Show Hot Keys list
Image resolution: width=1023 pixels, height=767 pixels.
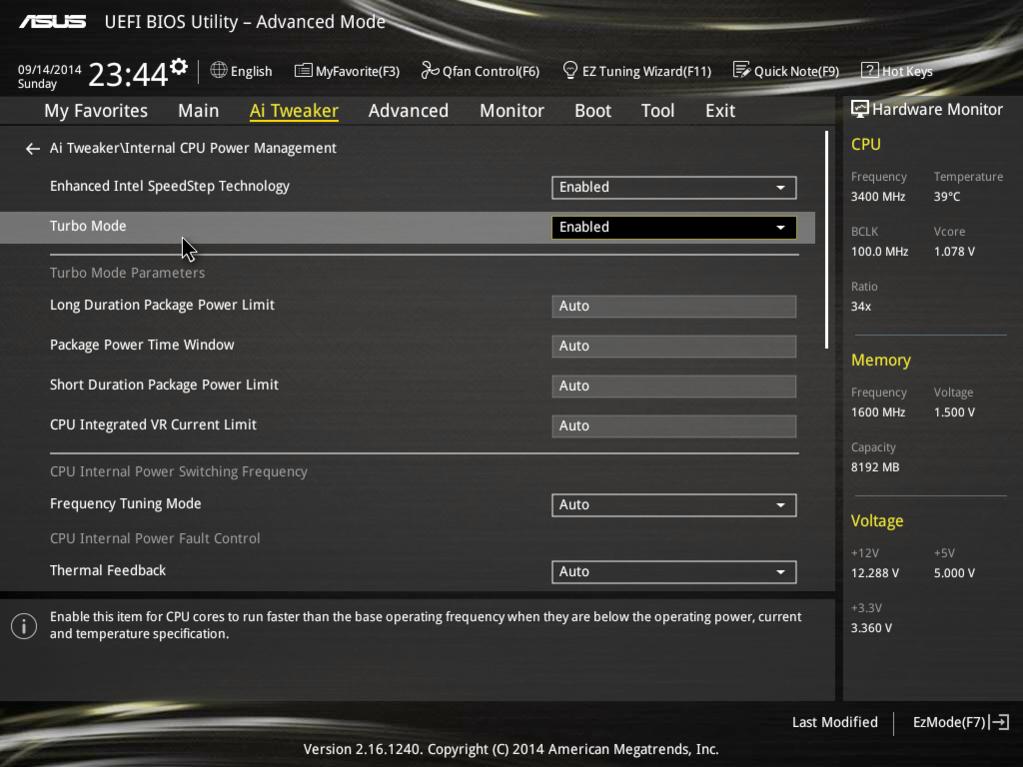coord(897,70)
